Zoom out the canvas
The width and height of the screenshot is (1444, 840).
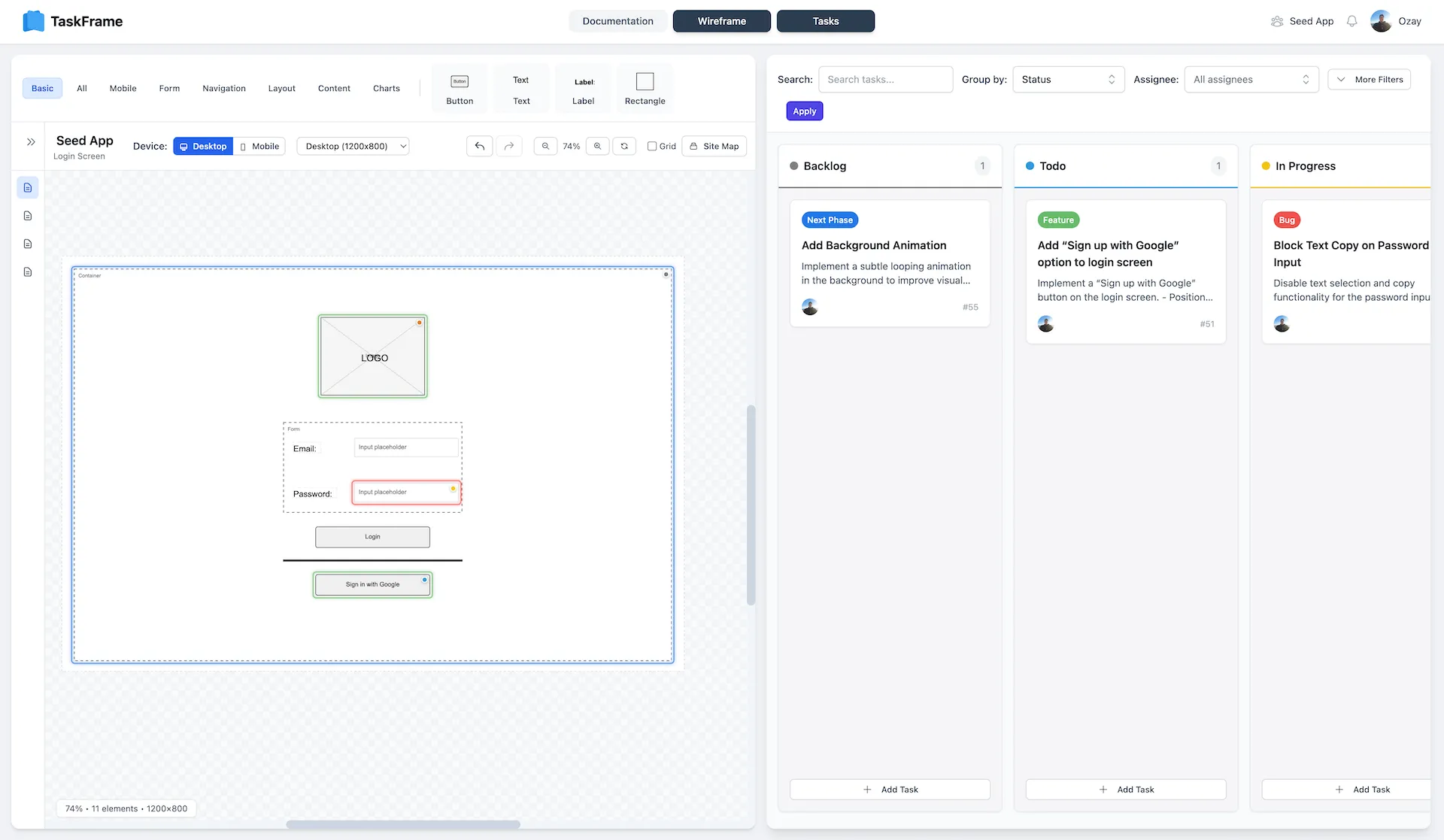[546, 146]
